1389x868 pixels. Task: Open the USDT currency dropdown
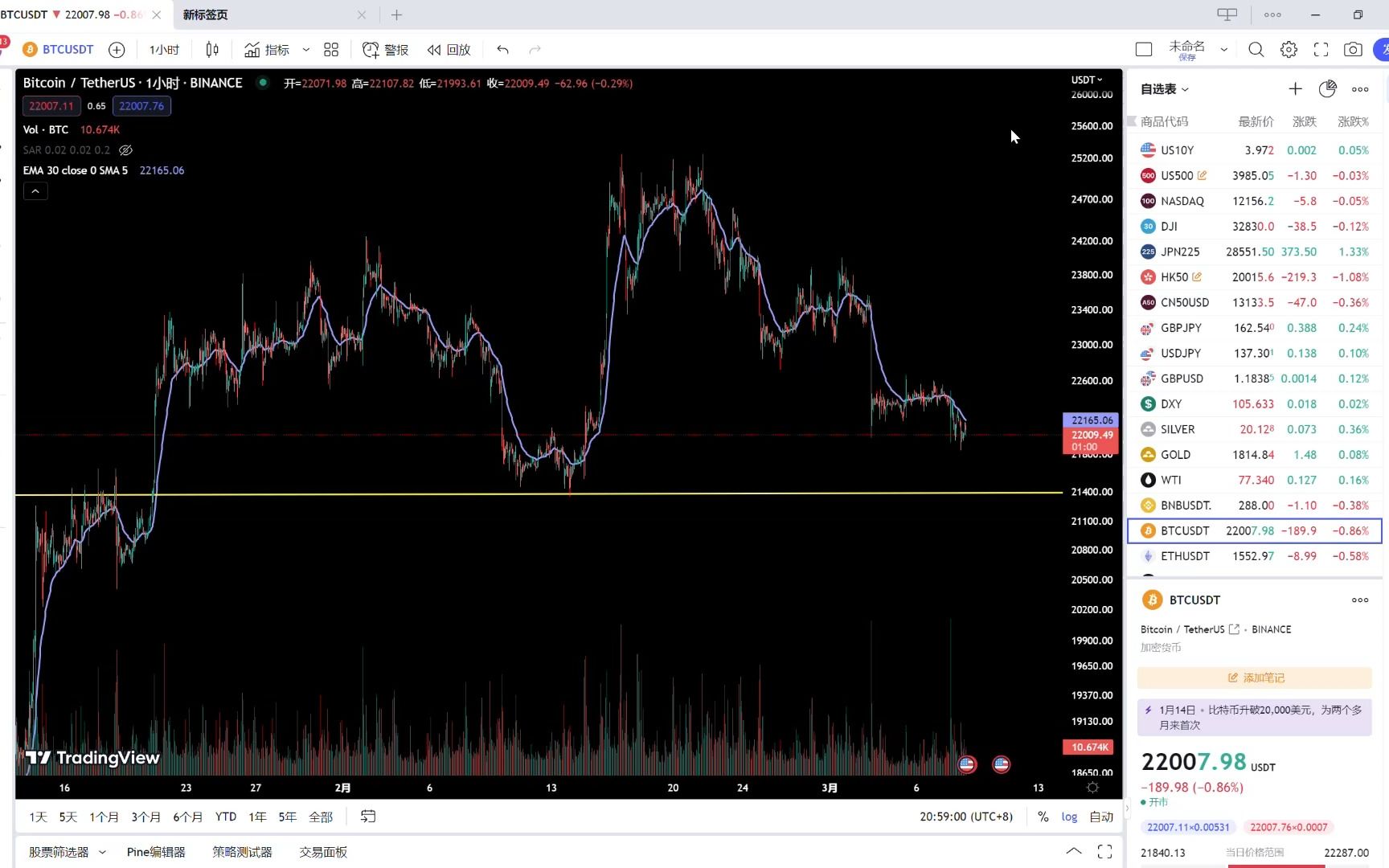point(1087,80)
